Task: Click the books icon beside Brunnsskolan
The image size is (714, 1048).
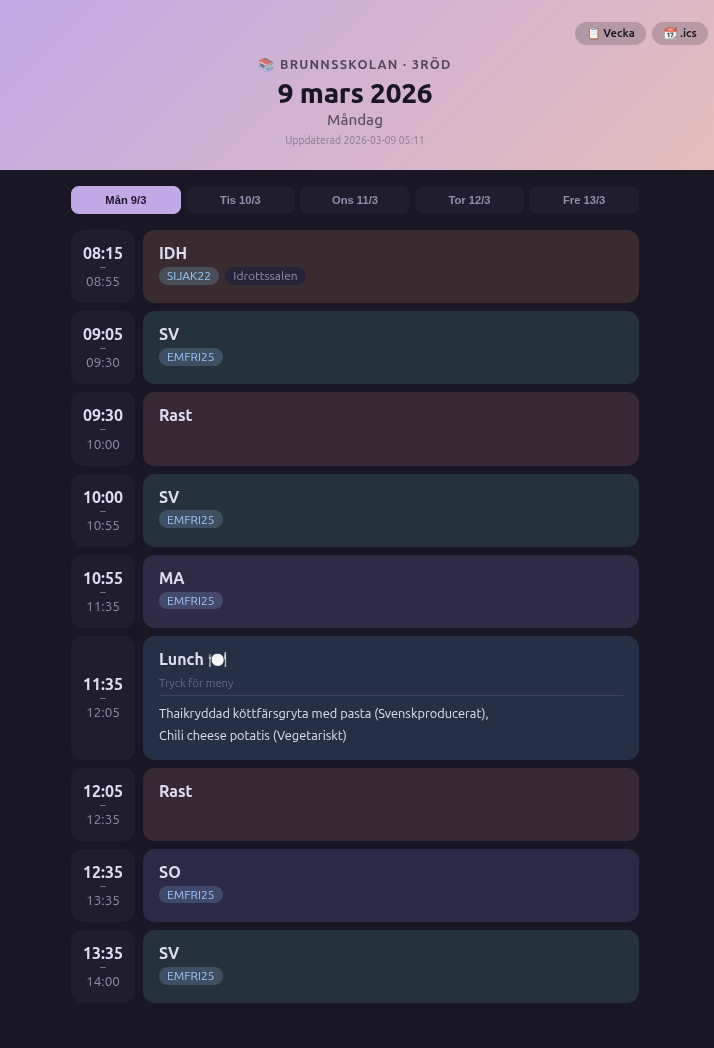Action: pos(266,65)
